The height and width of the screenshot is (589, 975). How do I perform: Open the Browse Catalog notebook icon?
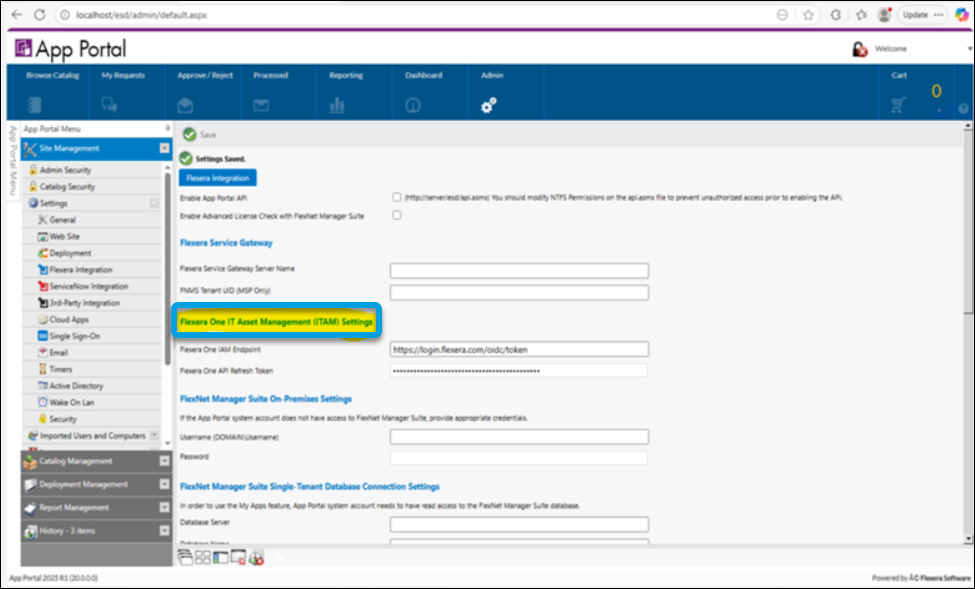click(x=34, y=105)
